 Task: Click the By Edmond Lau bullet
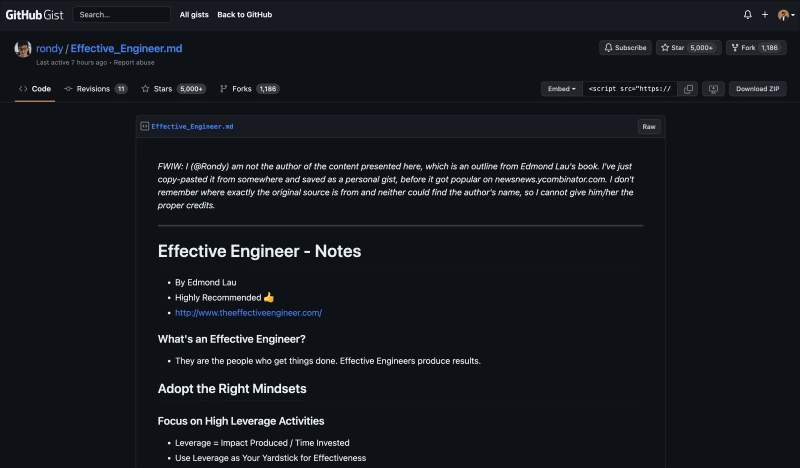(206, 282)
